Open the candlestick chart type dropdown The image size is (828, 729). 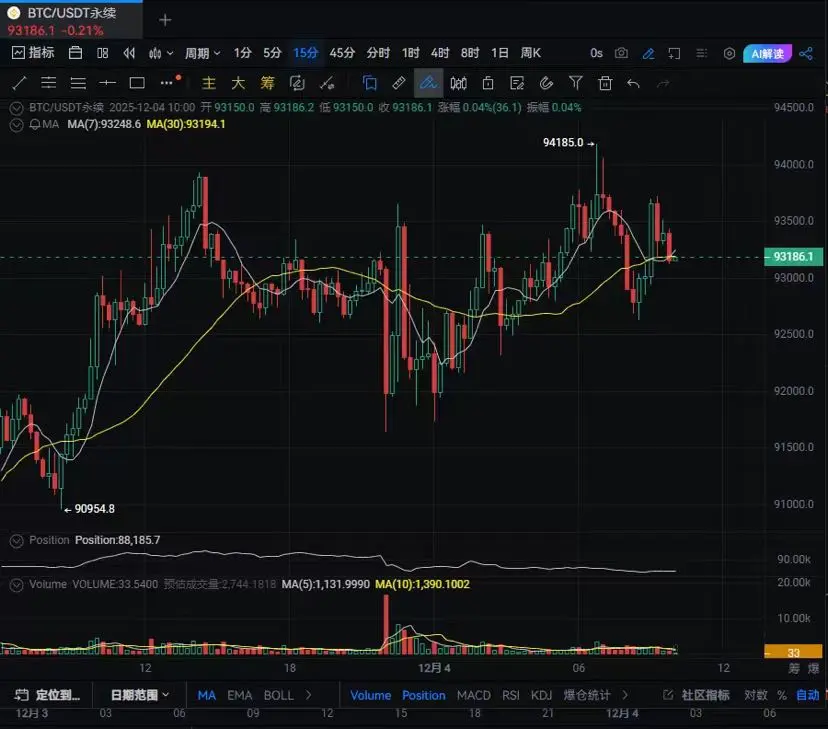161,53
